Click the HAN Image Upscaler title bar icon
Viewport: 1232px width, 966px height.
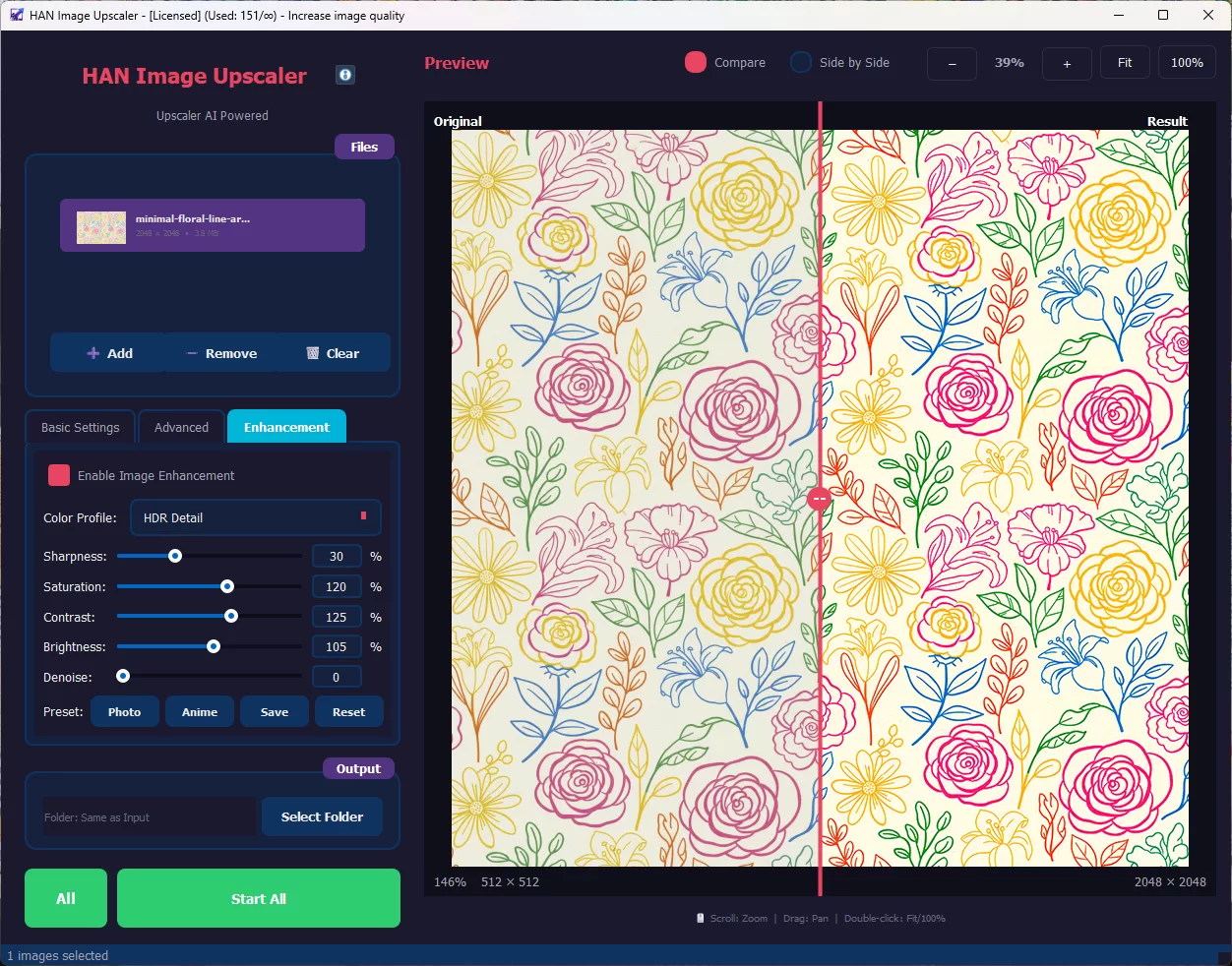(x=16, y=15)
